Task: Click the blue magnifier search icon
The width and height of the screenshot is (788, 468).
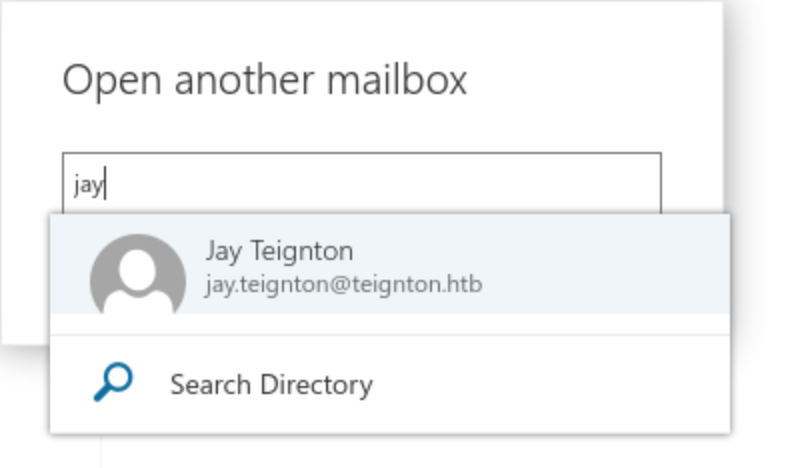Action: coord(114,382)
